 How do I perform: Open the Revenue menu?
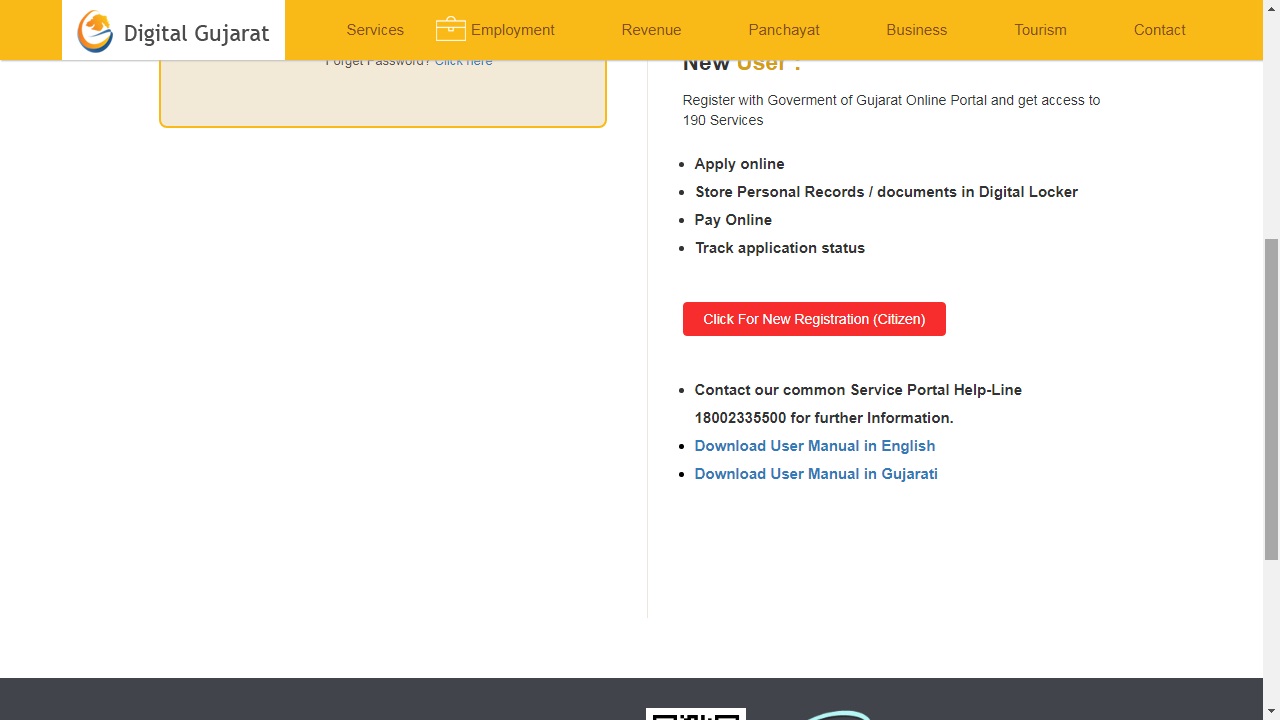click(x=651, y=30)
